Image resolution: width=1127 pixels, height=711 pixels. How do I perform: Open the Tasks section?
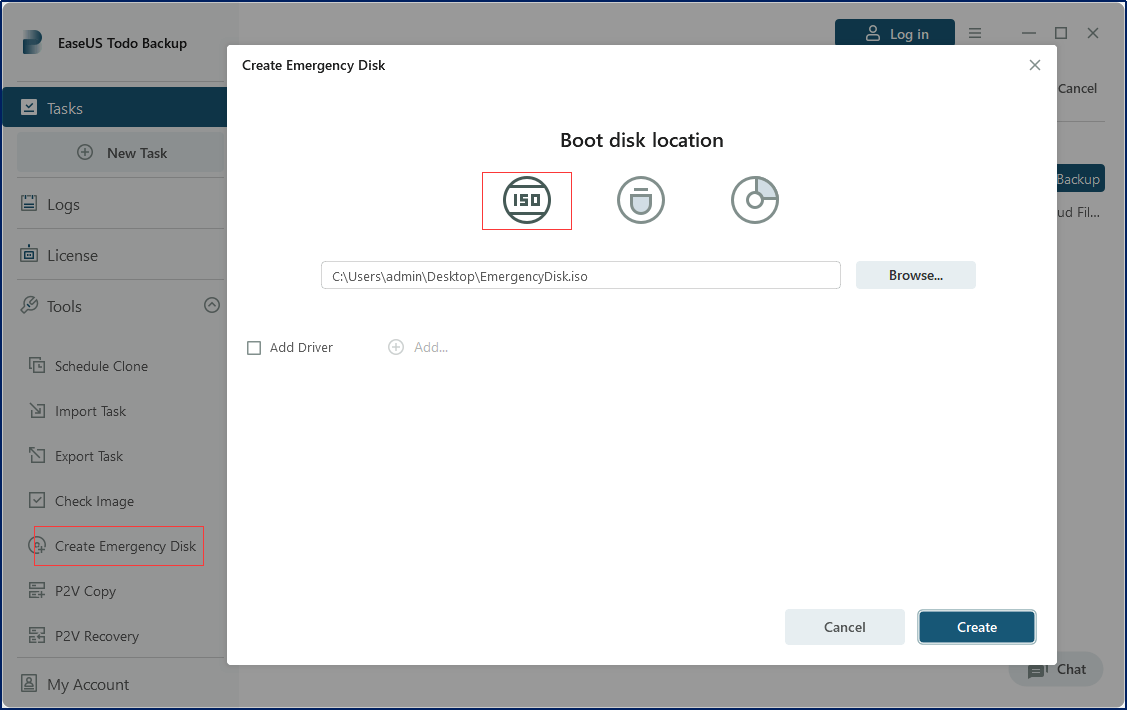(x=114, y=108)
